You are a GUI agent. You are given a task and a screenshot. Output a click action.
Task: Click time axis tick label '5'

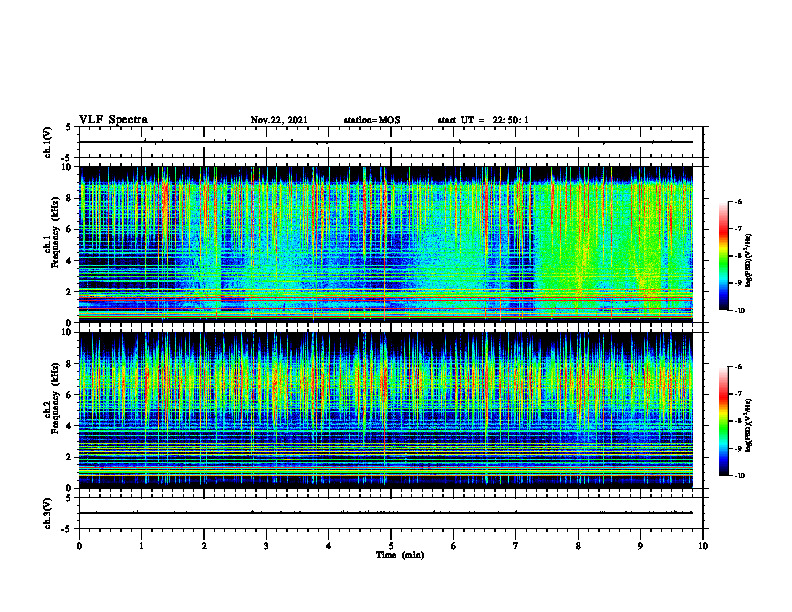tap(391, 546)
